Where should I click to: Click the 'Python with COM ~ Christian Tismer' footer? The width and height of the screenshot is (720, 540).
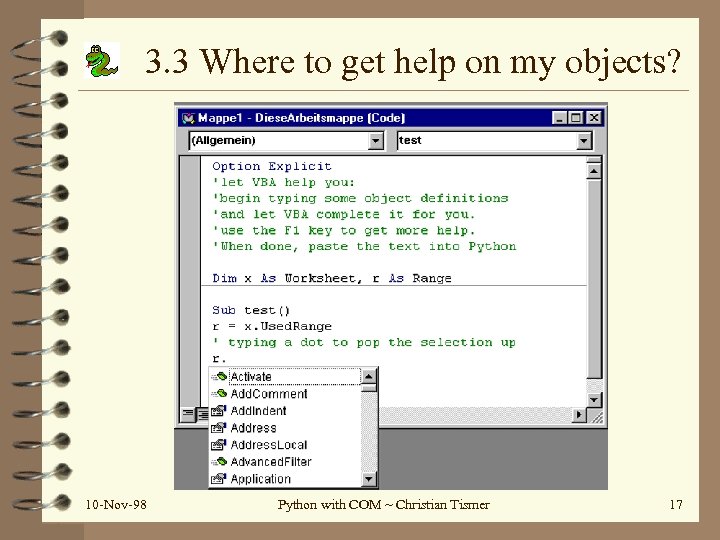tap(383, 505)
